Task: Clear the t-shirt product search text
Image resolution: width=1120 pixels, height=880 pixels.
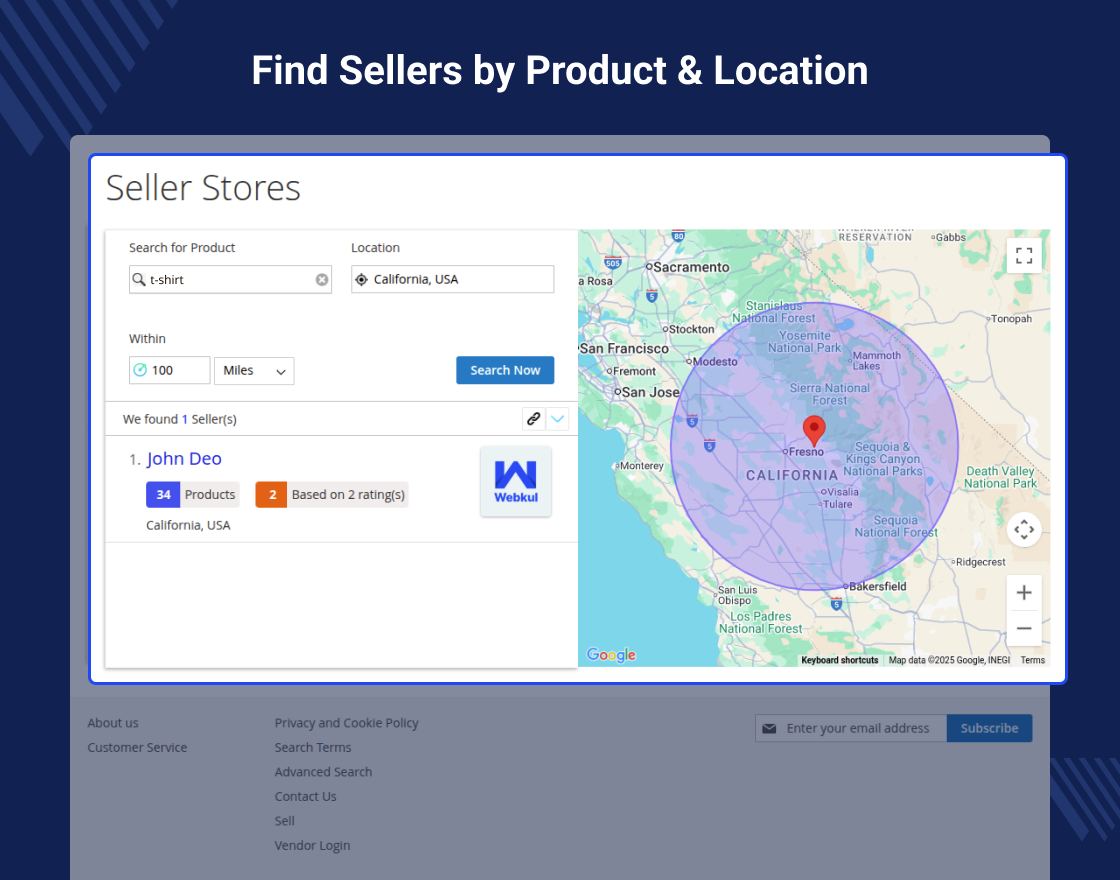Action: click(322, 279)
